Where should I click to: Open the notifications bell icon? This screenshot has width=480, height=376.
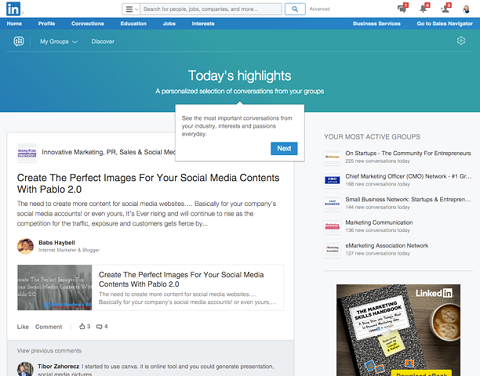pyautogui.click(x=424, y=8)
